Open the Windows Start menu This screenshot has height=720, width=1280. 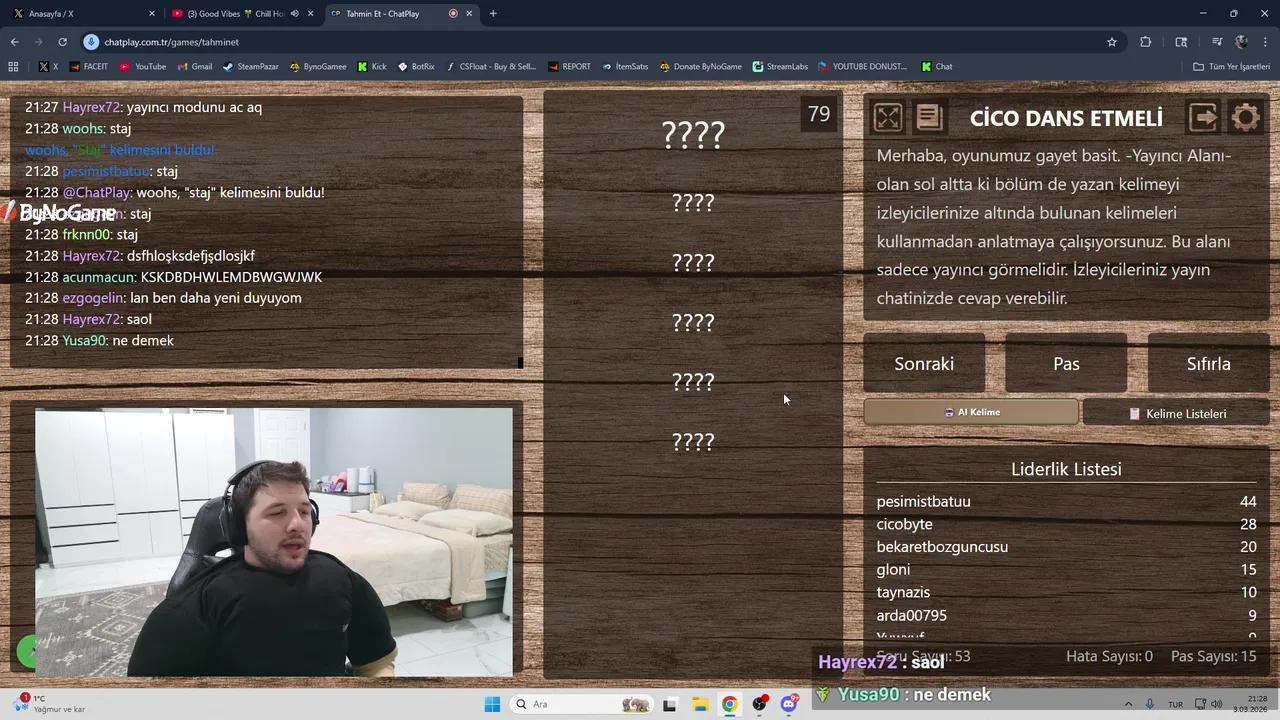coord(492,705)
